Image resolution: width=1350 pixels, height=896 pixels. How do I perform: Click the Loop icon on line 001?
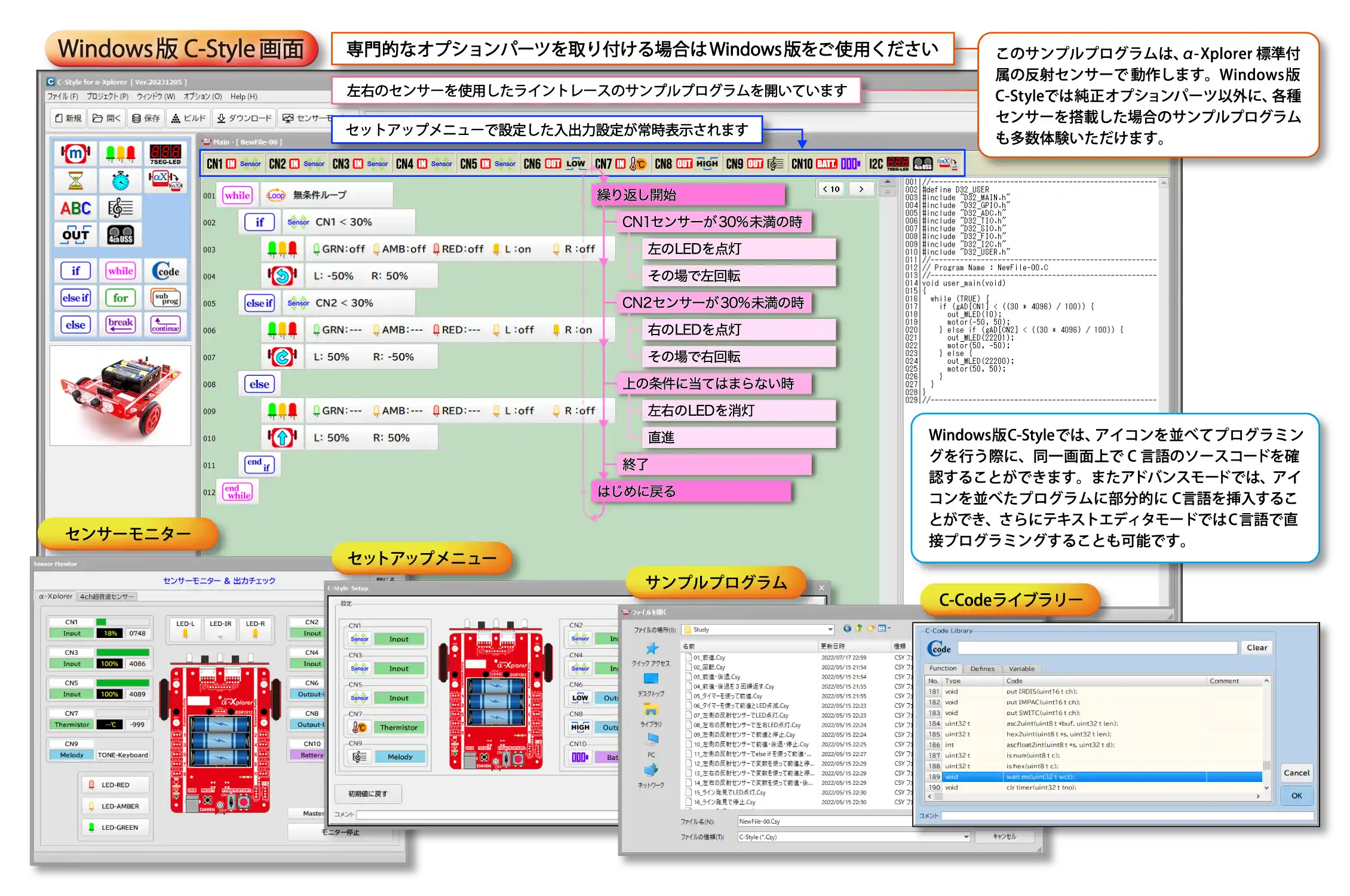(276, 195)
